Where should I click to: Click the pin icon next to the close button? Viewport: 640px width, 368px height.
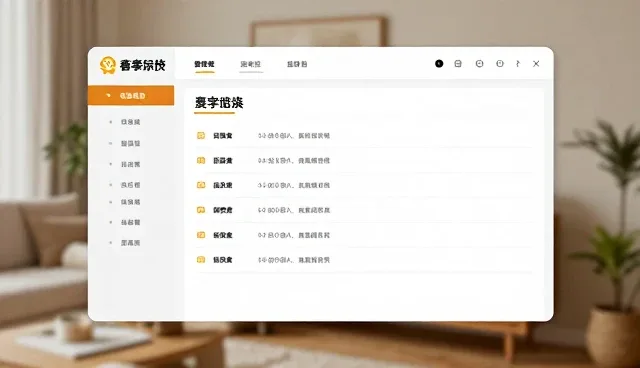click(x=518, y=64)
